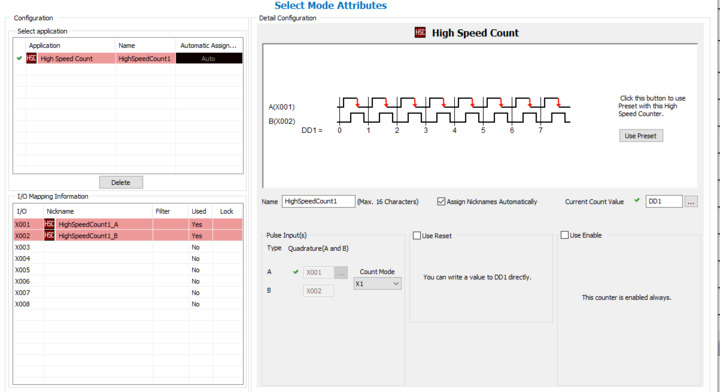
Task: Click the Used column header
Action: (x=200, y=211)
